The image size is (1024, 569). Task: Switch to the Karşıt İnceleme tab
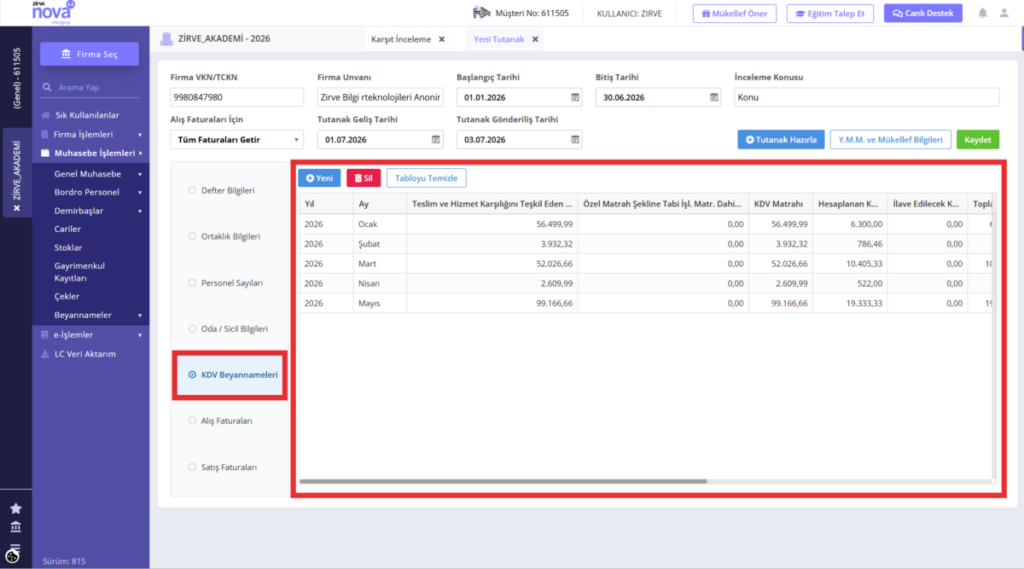point(401,39)
